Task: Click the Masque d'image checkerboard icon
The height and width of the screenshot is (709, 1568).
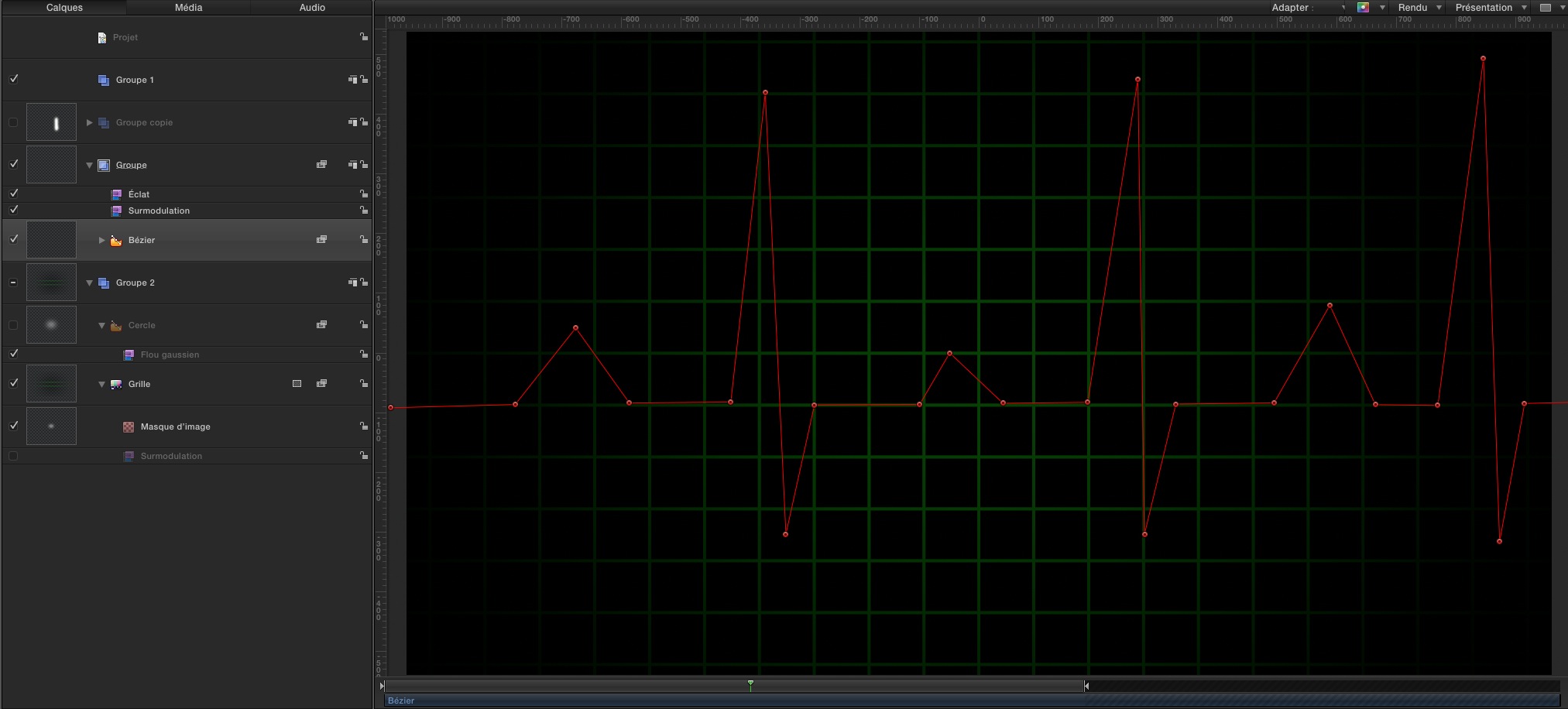Action: (128, 426)
